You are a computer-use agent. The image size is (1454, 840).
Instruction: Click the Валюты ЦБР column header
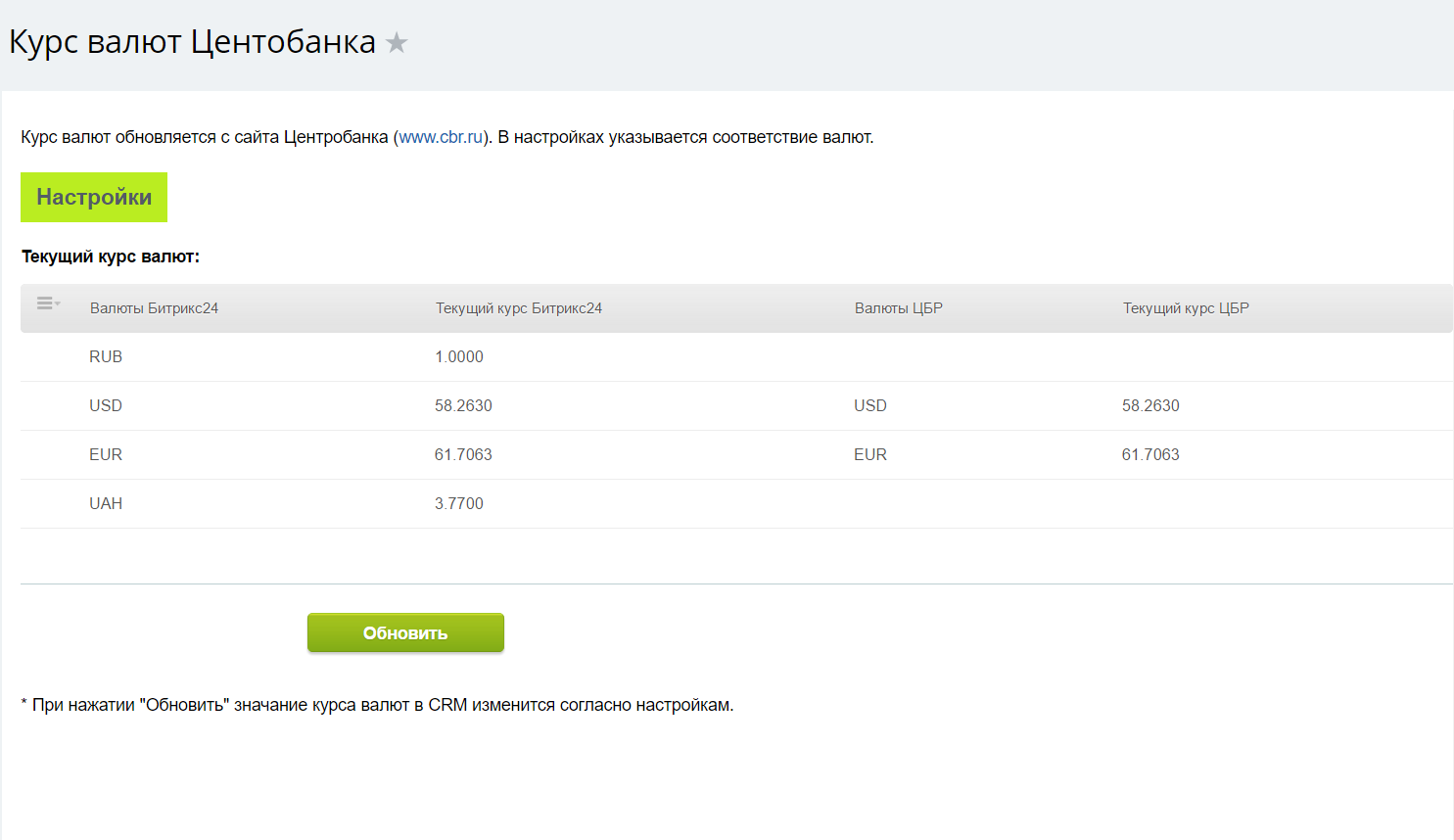pyautogui.click(x=898, y=308)
